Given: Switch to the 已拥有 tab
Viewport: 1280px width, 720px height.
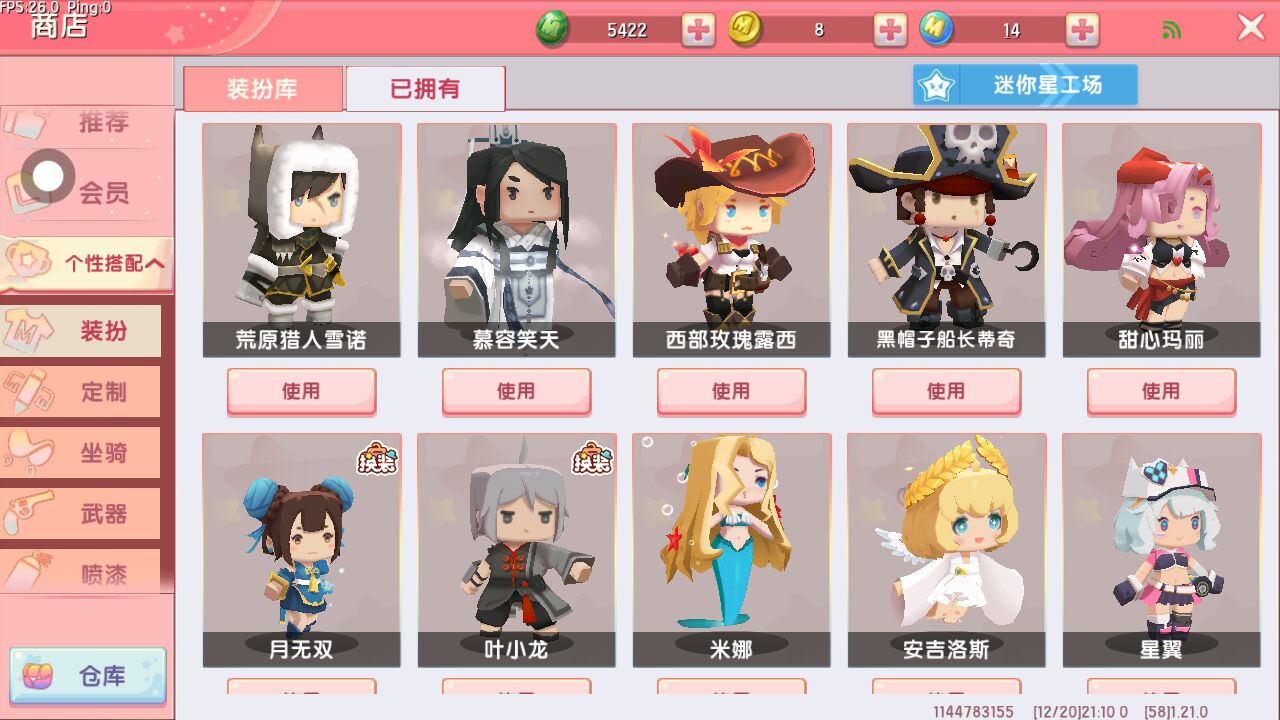Looking at the screenshot, I should tap(425, 88).
